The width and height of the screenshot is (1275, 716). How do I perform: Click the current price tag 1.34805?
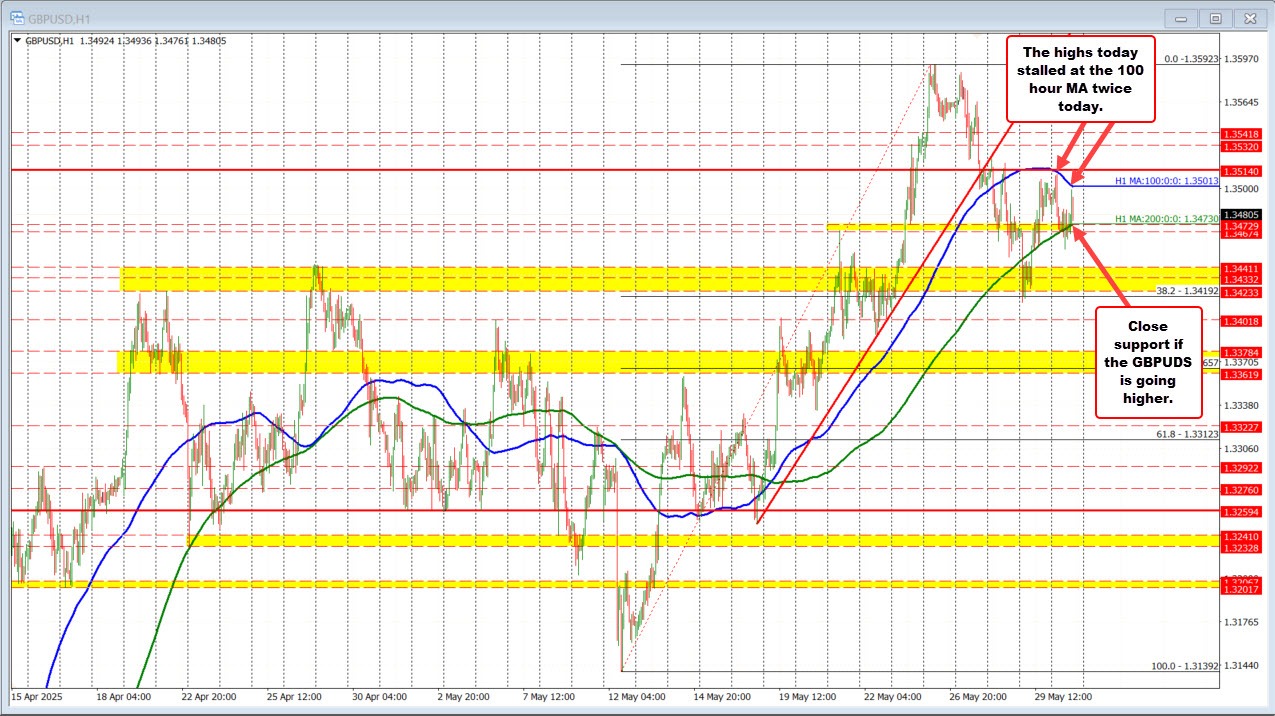(x=1243, y=214)
